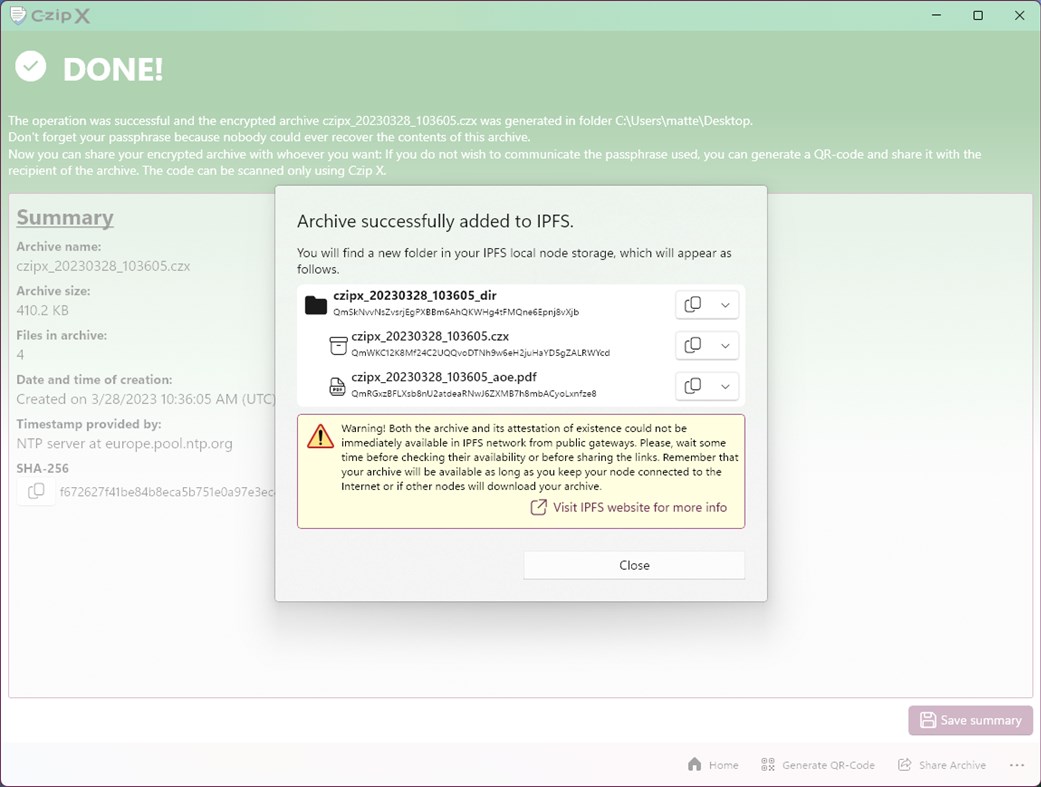Image resolution: width=1041 pixels, height=787 pixels.
Task: Click the Czip X shield logo
Action: pyautogui.click(x=20, y=15)
